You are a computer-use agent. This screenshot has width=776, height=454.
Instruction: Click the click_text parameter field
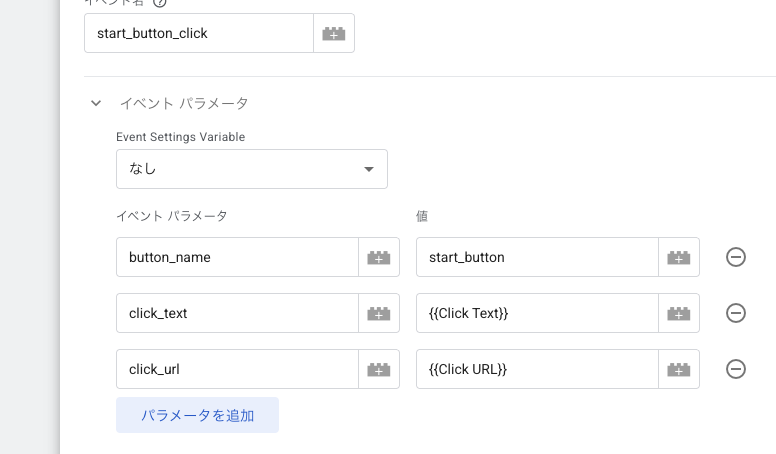tap(237, 313)
